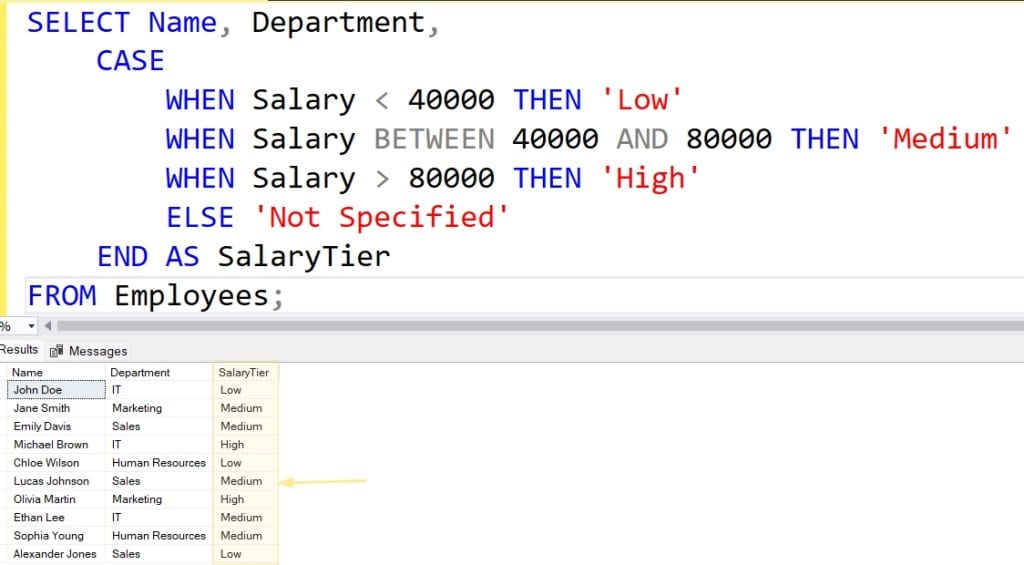Click the 'Medium' string literal in query
The width and height of the screenshot is (1024, 565).
(x=945, y=139)
